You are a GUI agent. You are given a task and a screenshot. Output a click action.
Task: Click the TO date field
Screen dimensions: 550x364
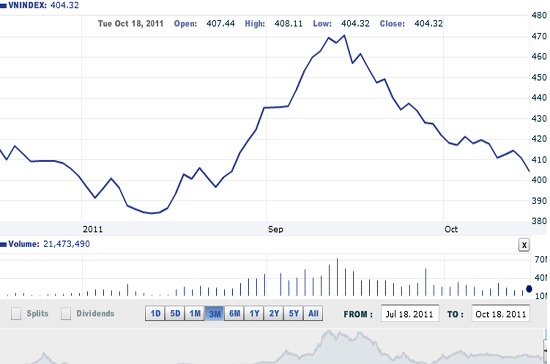click(x=501, y=314)
